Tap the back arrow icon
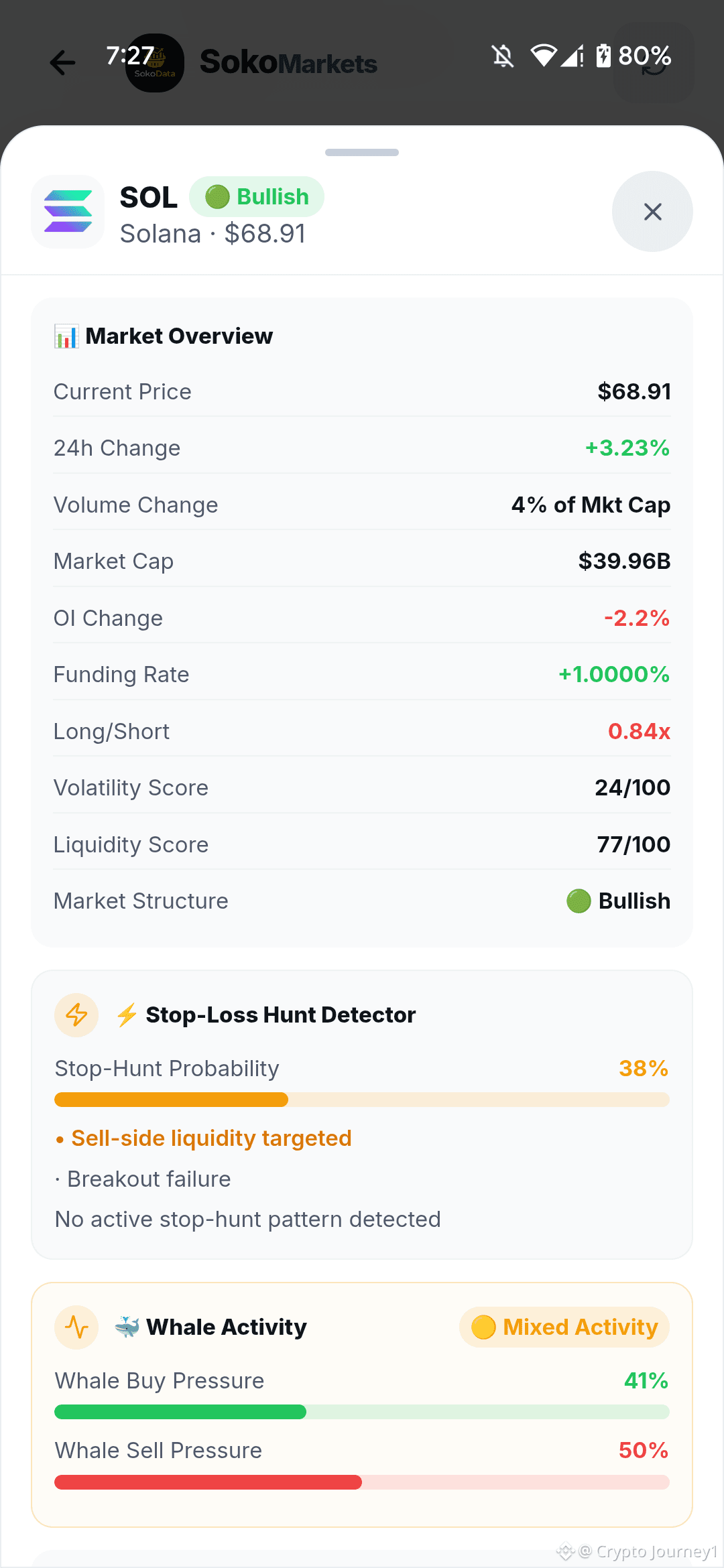Screen dimensions: 724x1568 63,63
